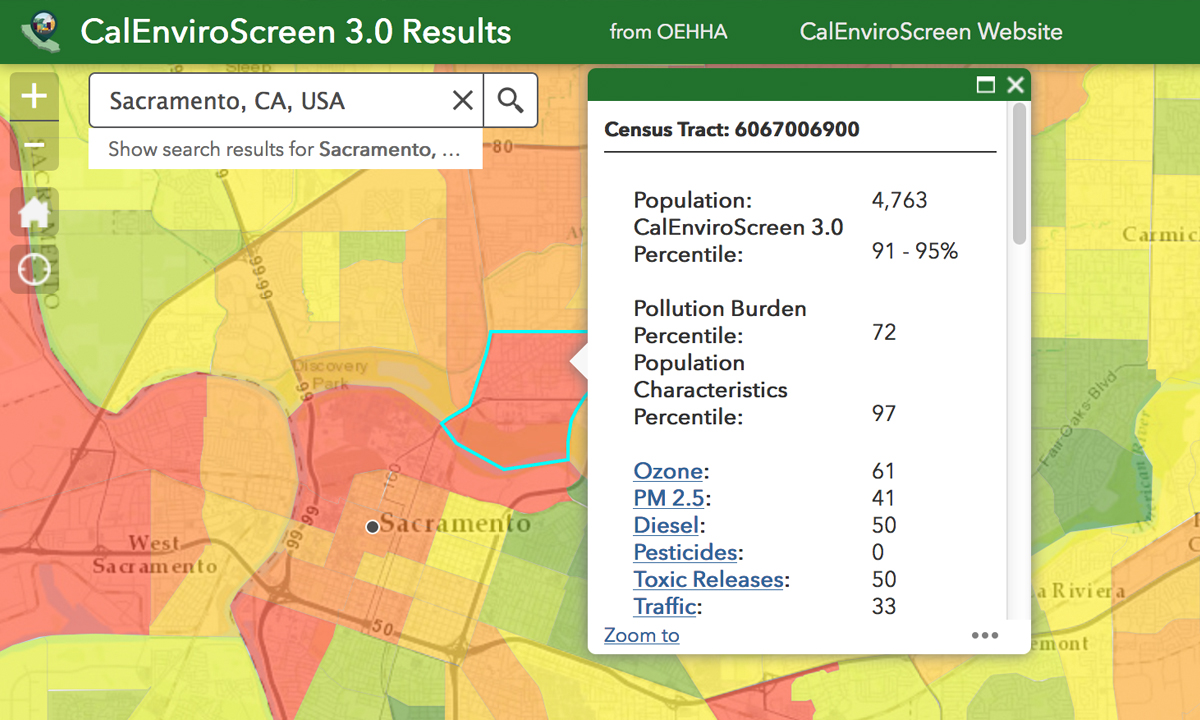Image resolution: width=1200 pixels, height=720 pixels.
Task: Click the search magnifier icon
Action: (x=510, y=100)
